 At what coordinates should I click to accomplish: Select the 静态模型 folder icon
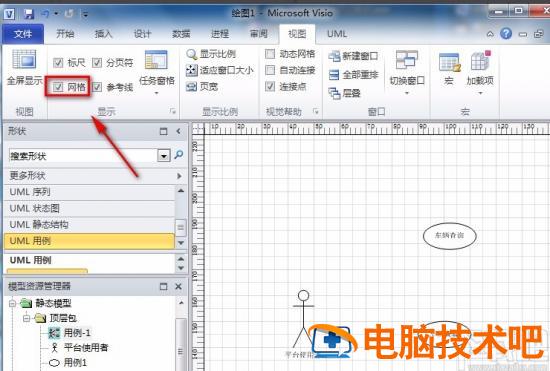(x=26, y=303)
